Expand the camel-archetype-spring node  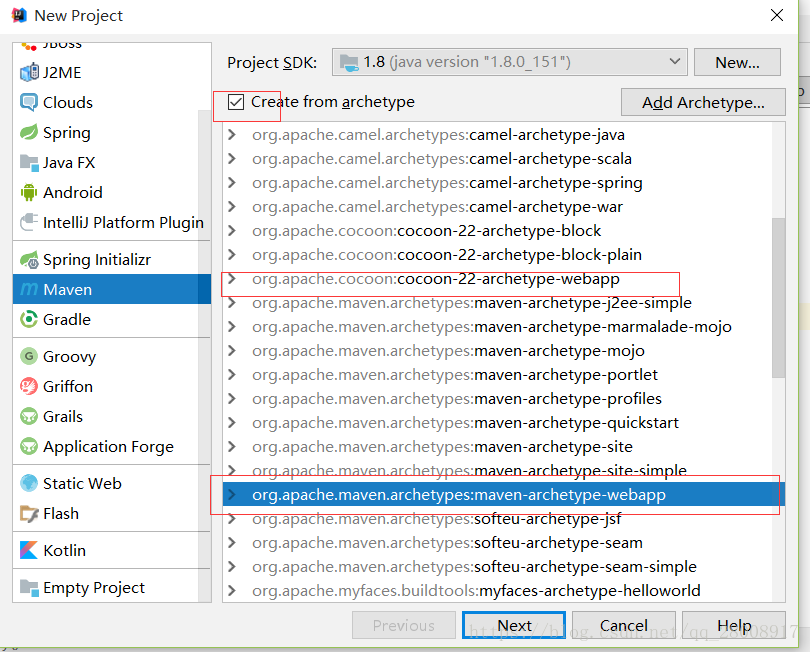[232, 183]
